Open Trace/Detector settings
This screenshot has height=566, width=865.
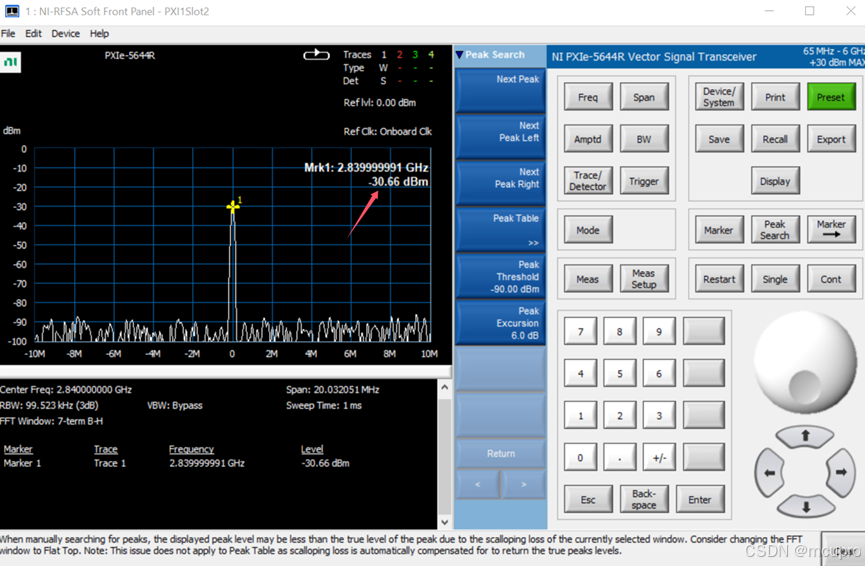point(588,181)
